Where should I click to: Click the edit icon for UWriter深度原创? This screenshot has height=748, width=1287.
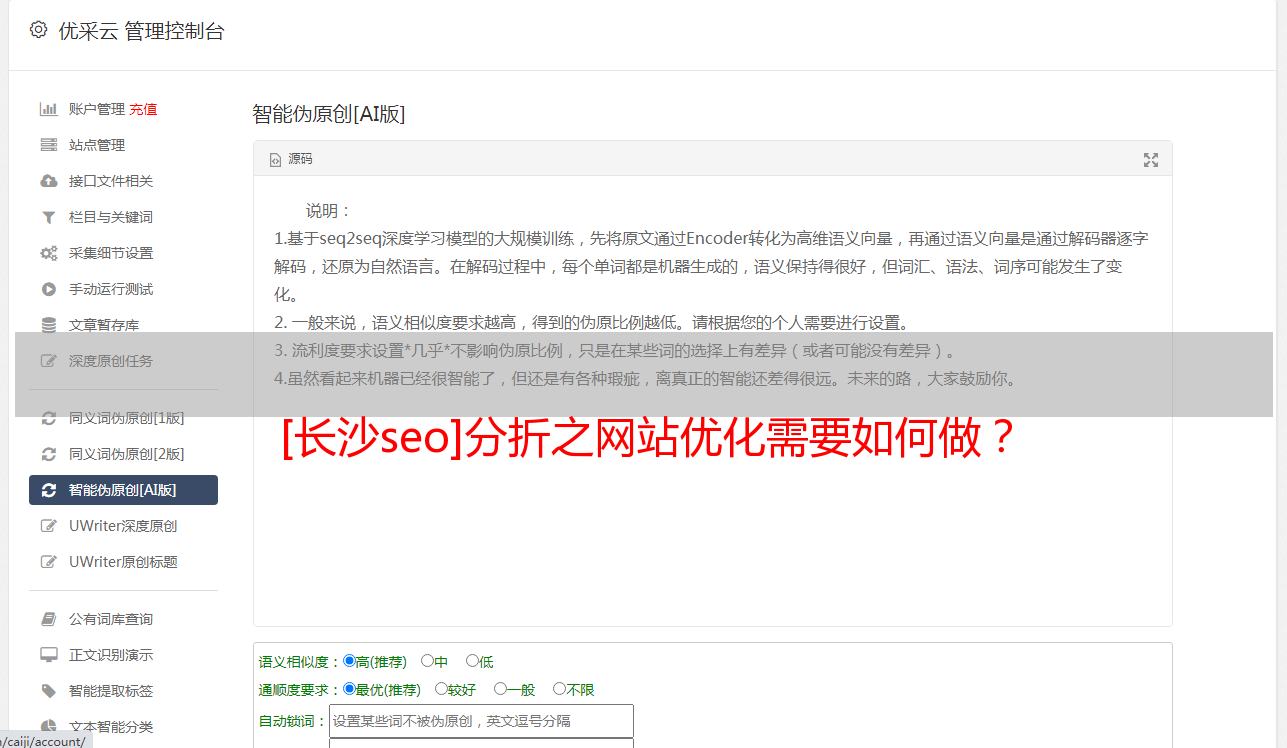point(48,526)
